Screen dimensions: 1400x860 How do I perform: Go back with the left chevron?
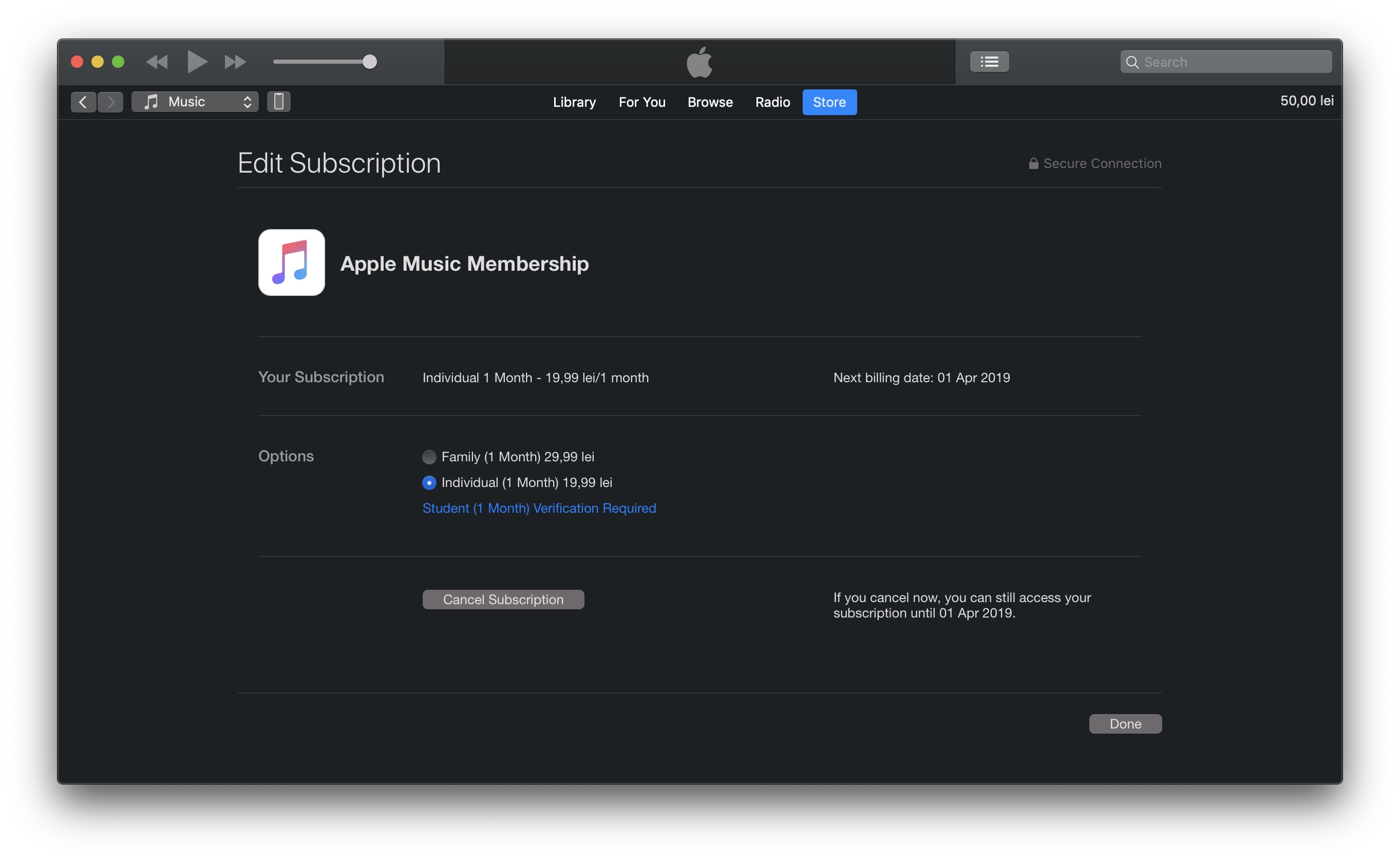pyautogui.click(x=83, y=102)
